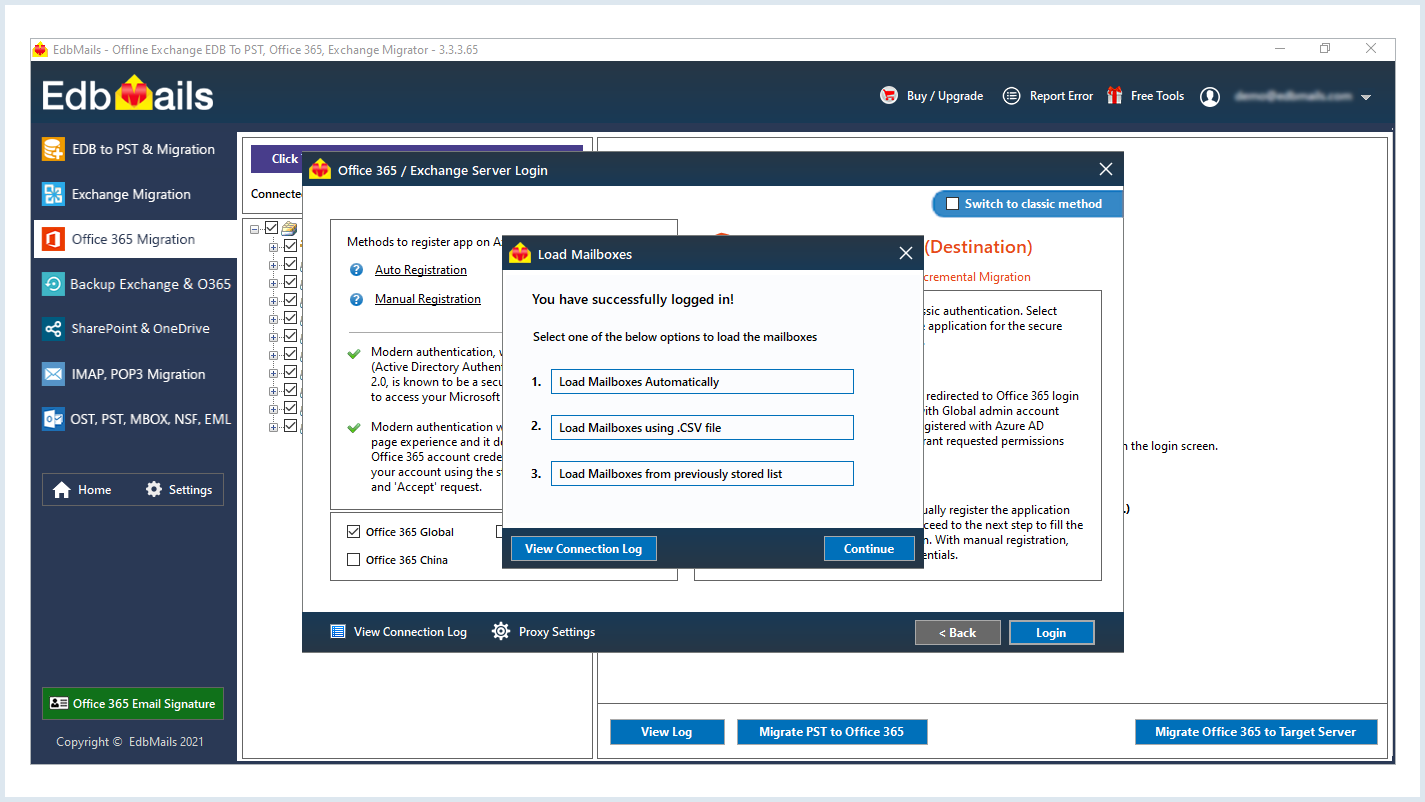Click Continue in Load Mailboxes dialog

(x=869, y=549)
